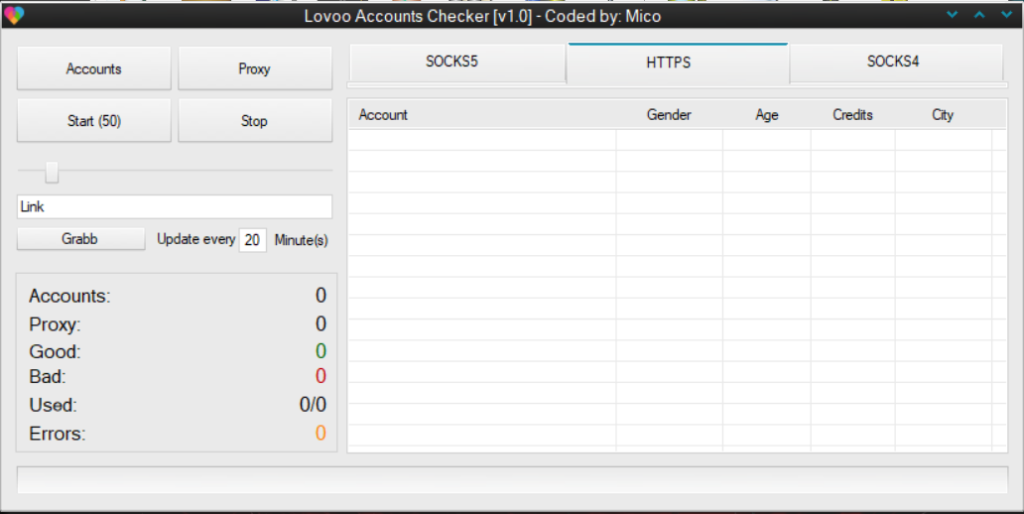
Task: Click the Proxy: statistic label
Action: click(55, 325)
